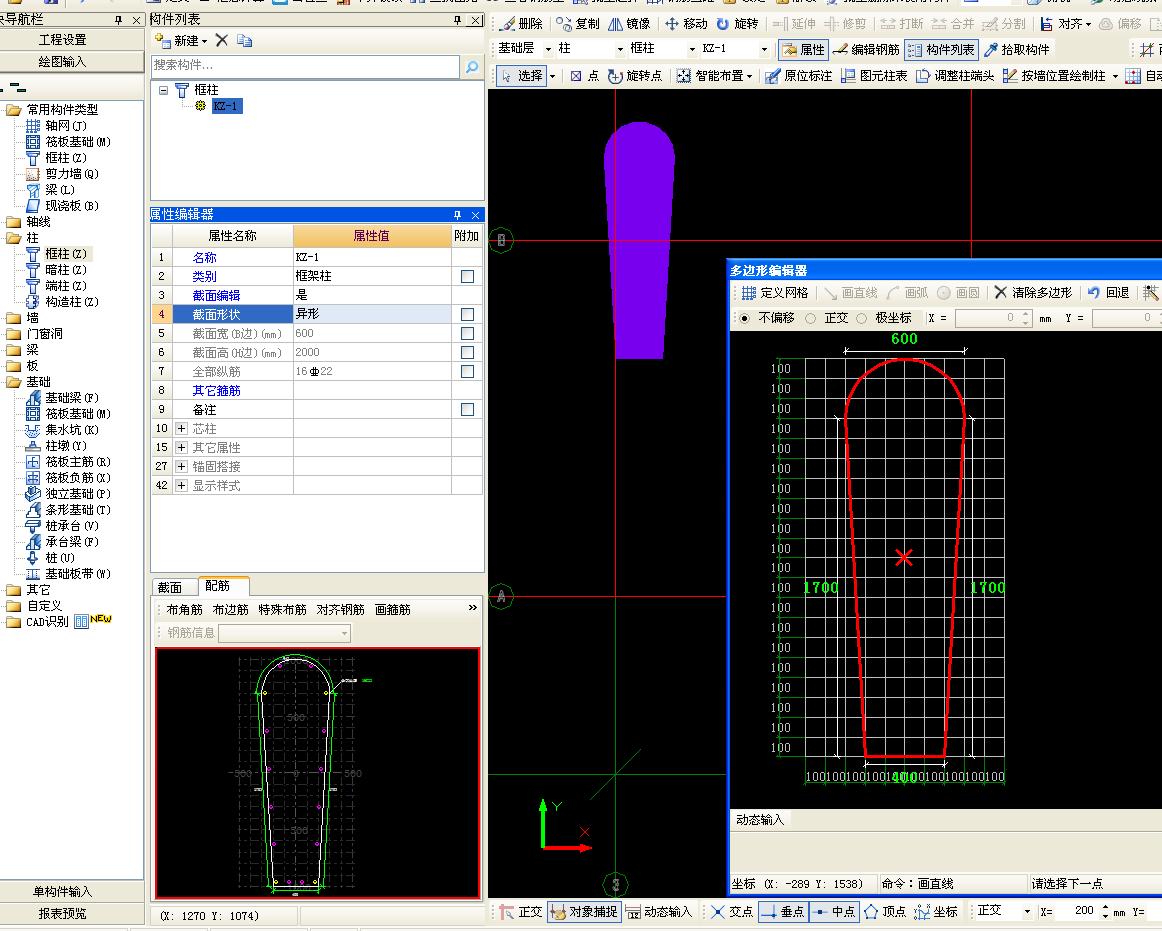This screenshot has width=1162, height=931.
Task: Click 原位标注 (in-place annotation) tool
Action: (x=798, y=76)
